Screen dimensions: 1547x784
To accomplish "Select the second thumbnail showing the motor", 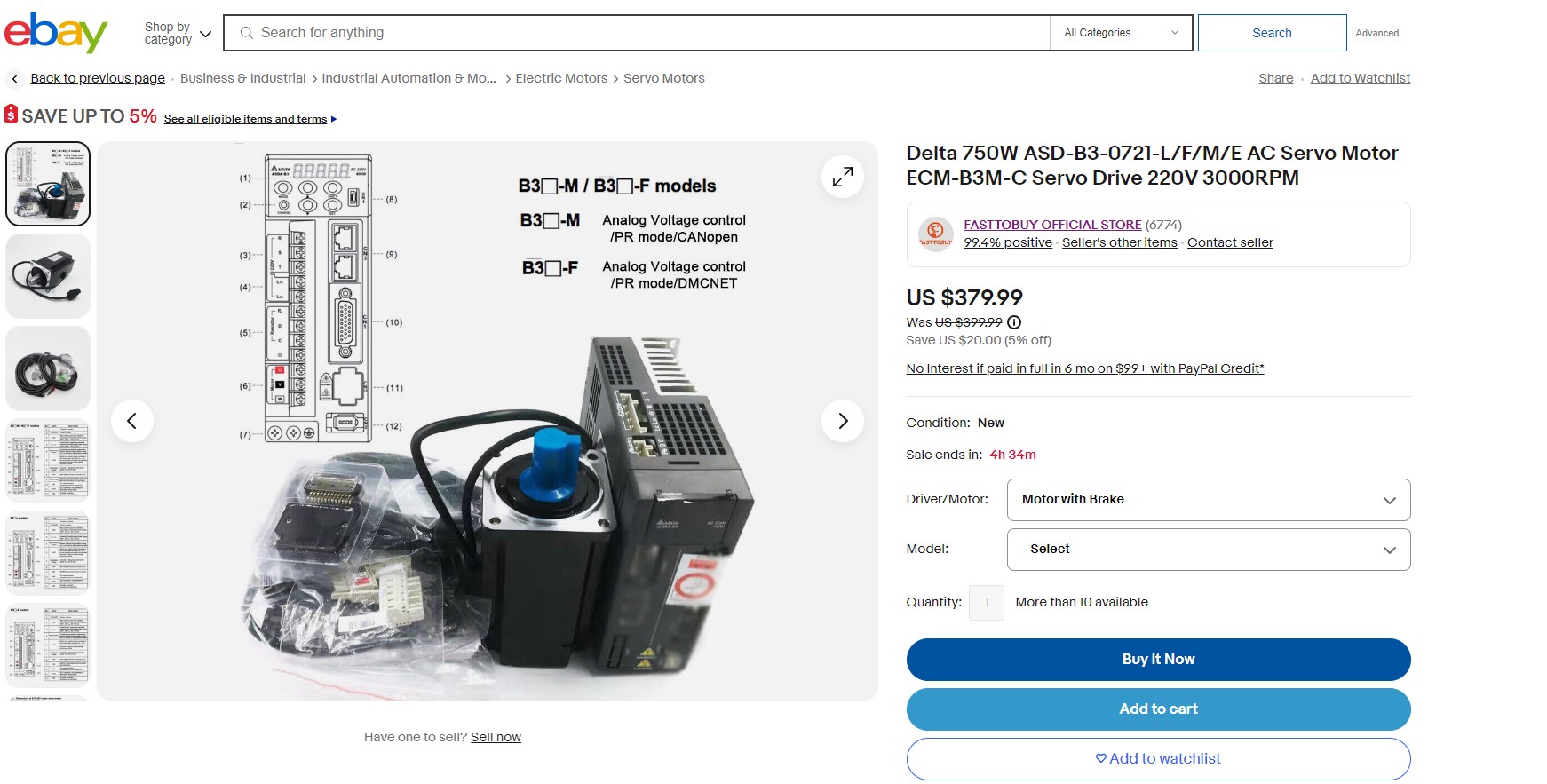I will [x=48, y=276].
